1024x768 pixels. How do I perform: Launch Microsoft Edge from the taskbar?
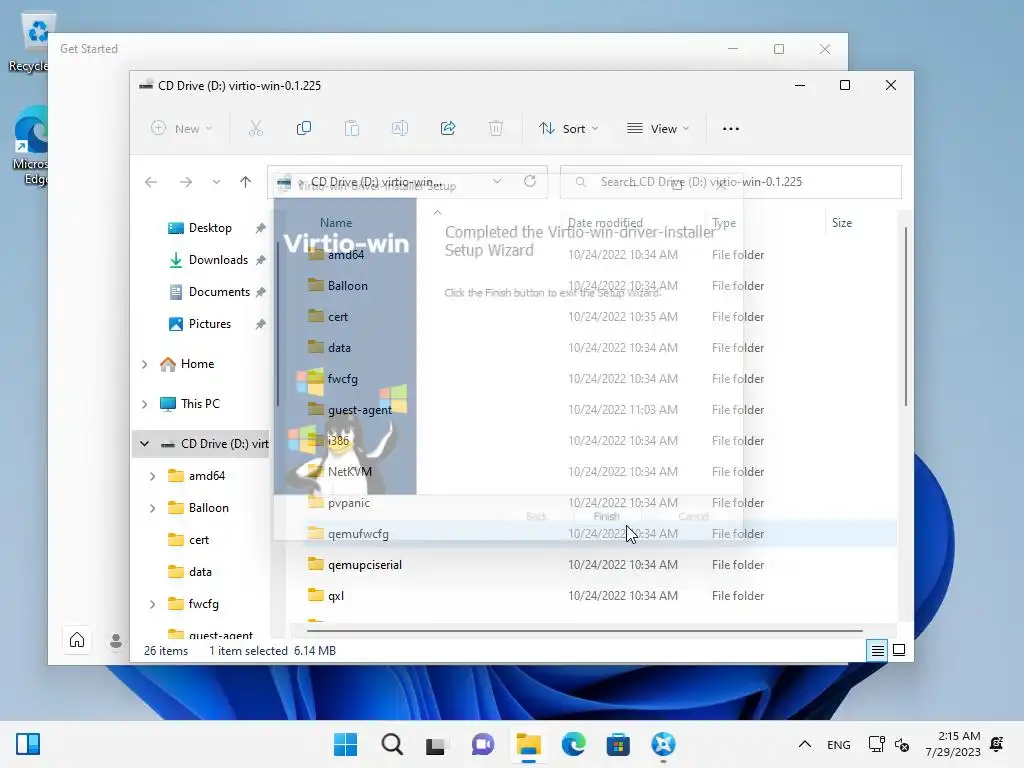573,744
